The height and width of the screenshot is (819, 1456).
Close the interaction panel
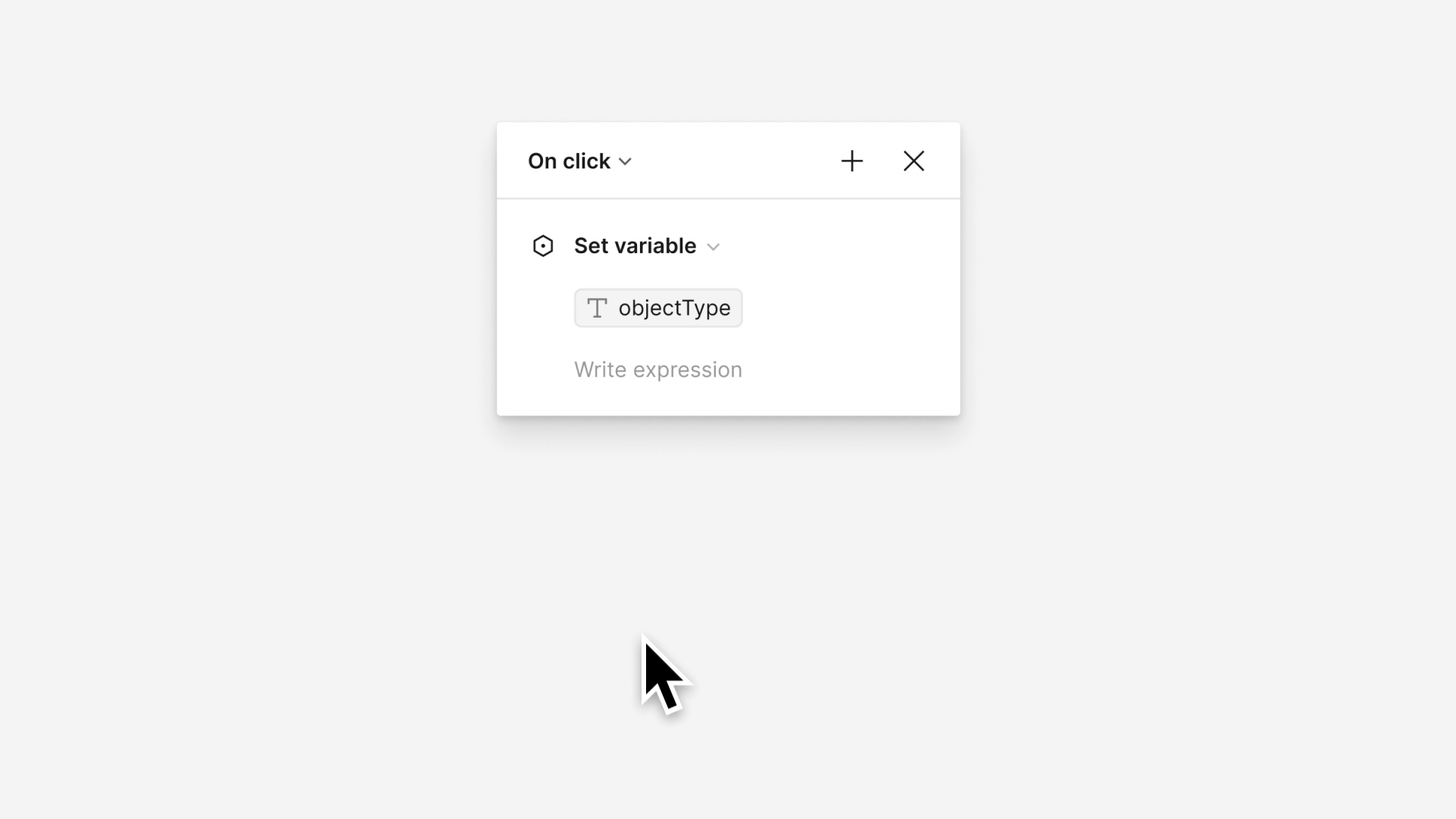914,161
